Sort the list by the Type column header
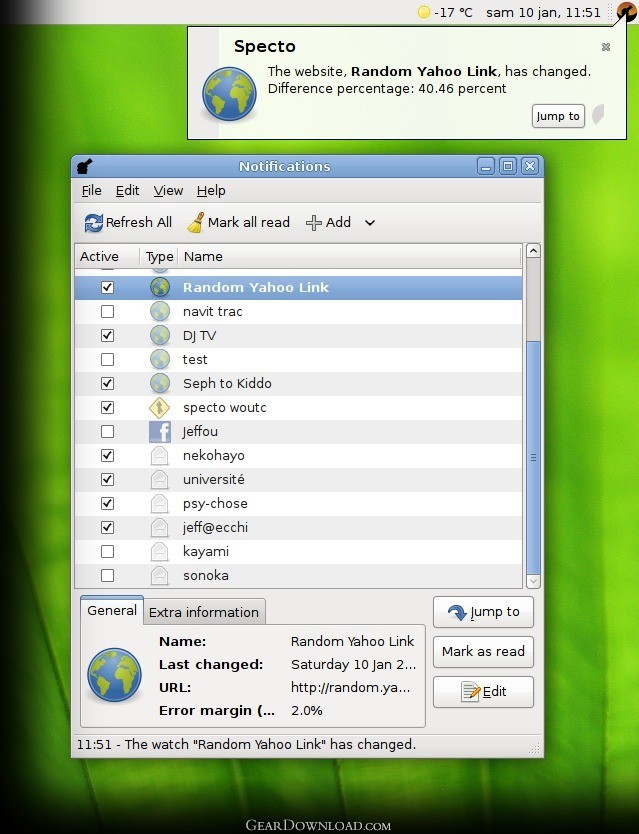639x834 pixels. point(159,256)
